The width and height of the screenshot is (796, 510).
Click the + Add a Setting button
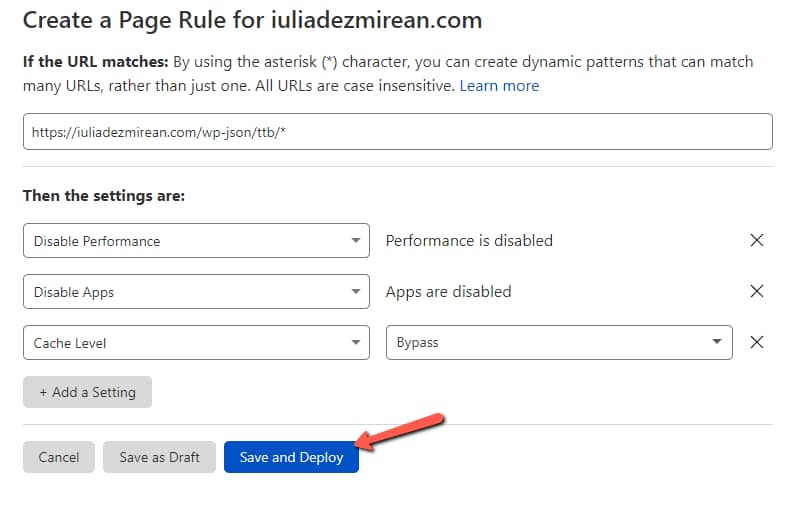(x=87, y=392)
